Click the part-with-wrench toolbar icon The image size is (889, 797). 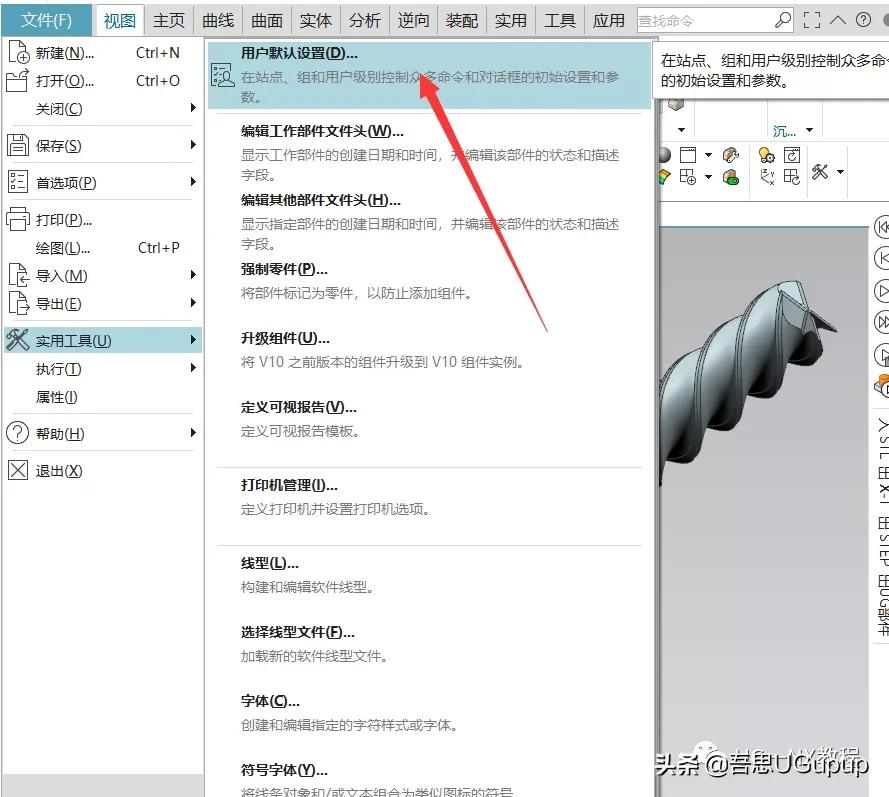730,155
